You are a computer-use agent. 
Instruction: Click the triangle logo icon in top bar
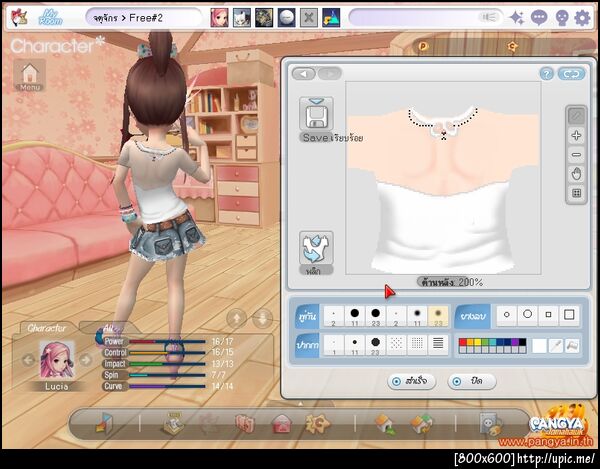click(x=331, y=18)
